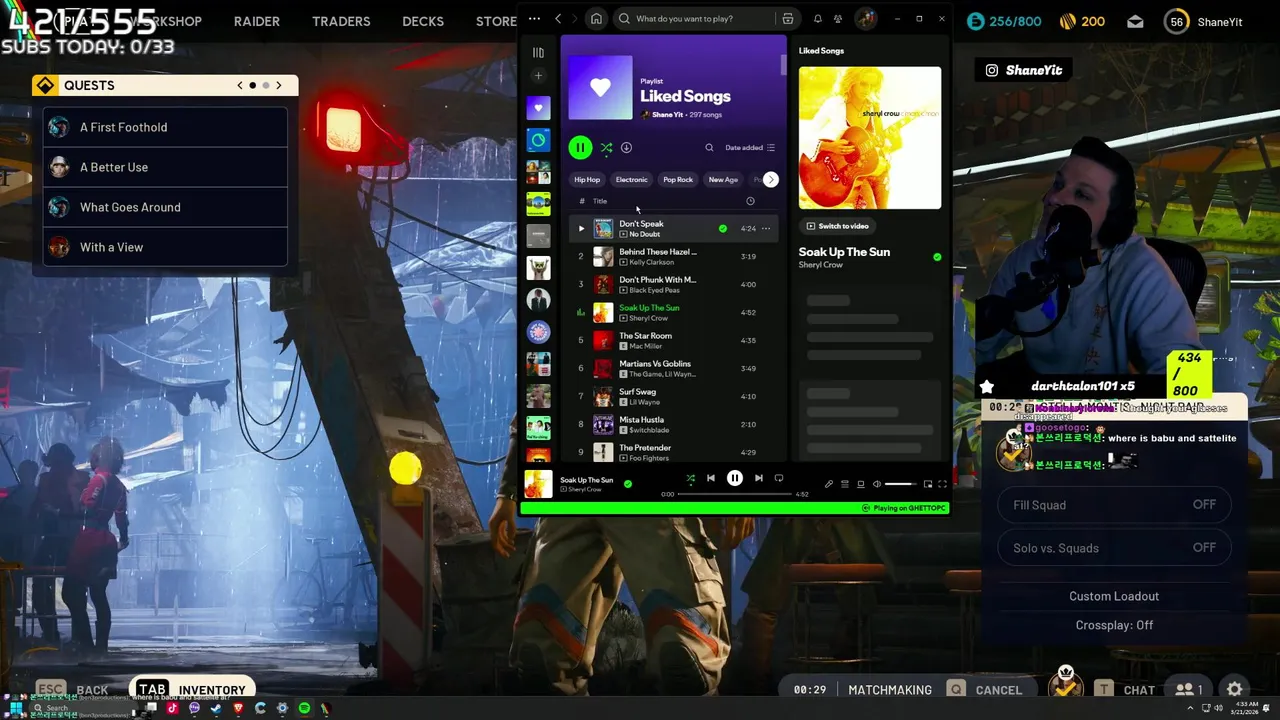The image size is (1280, 720).
Task: Open DECKS tab in game menu
Action: coord(423,21)
